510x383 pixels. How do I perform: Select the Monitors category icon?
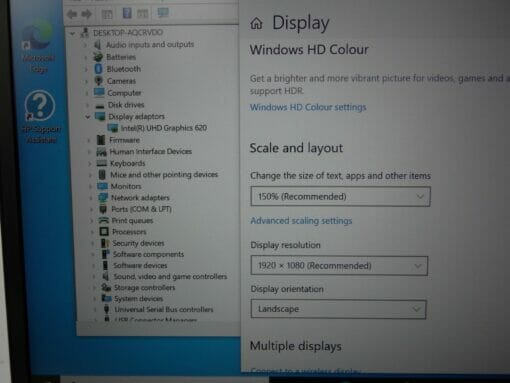(x=102, y=186)
